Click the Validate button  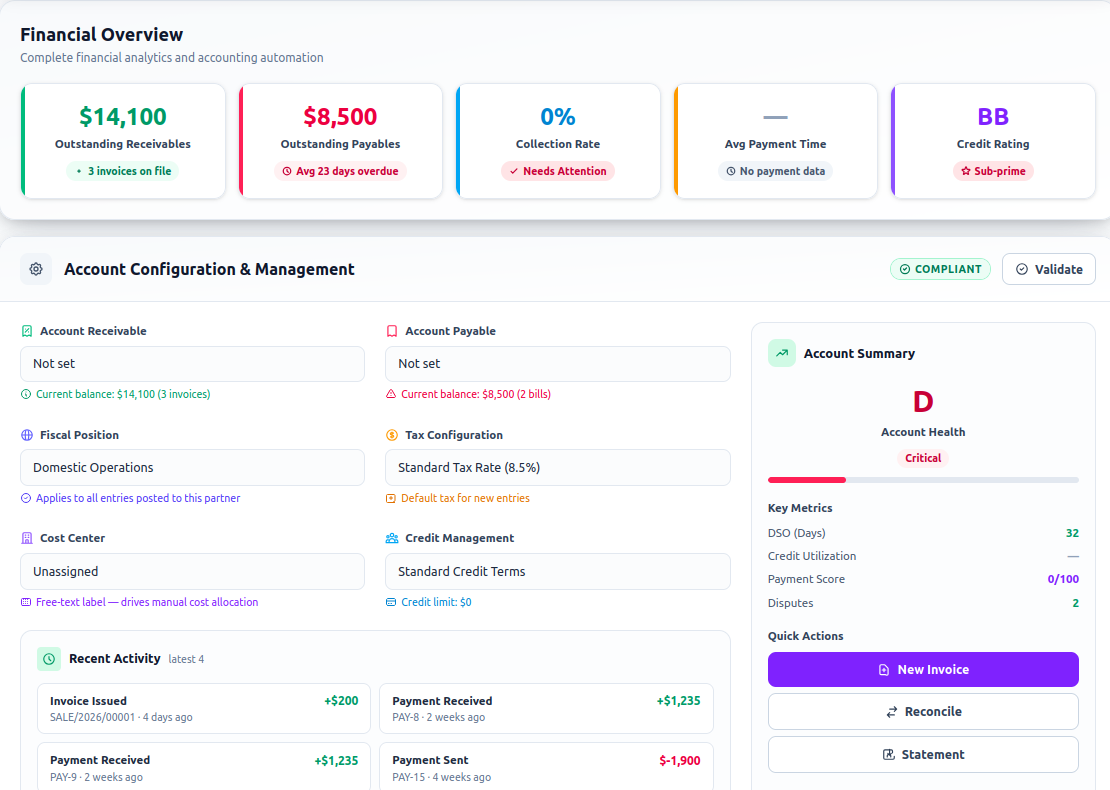[x=1048, y=269]
